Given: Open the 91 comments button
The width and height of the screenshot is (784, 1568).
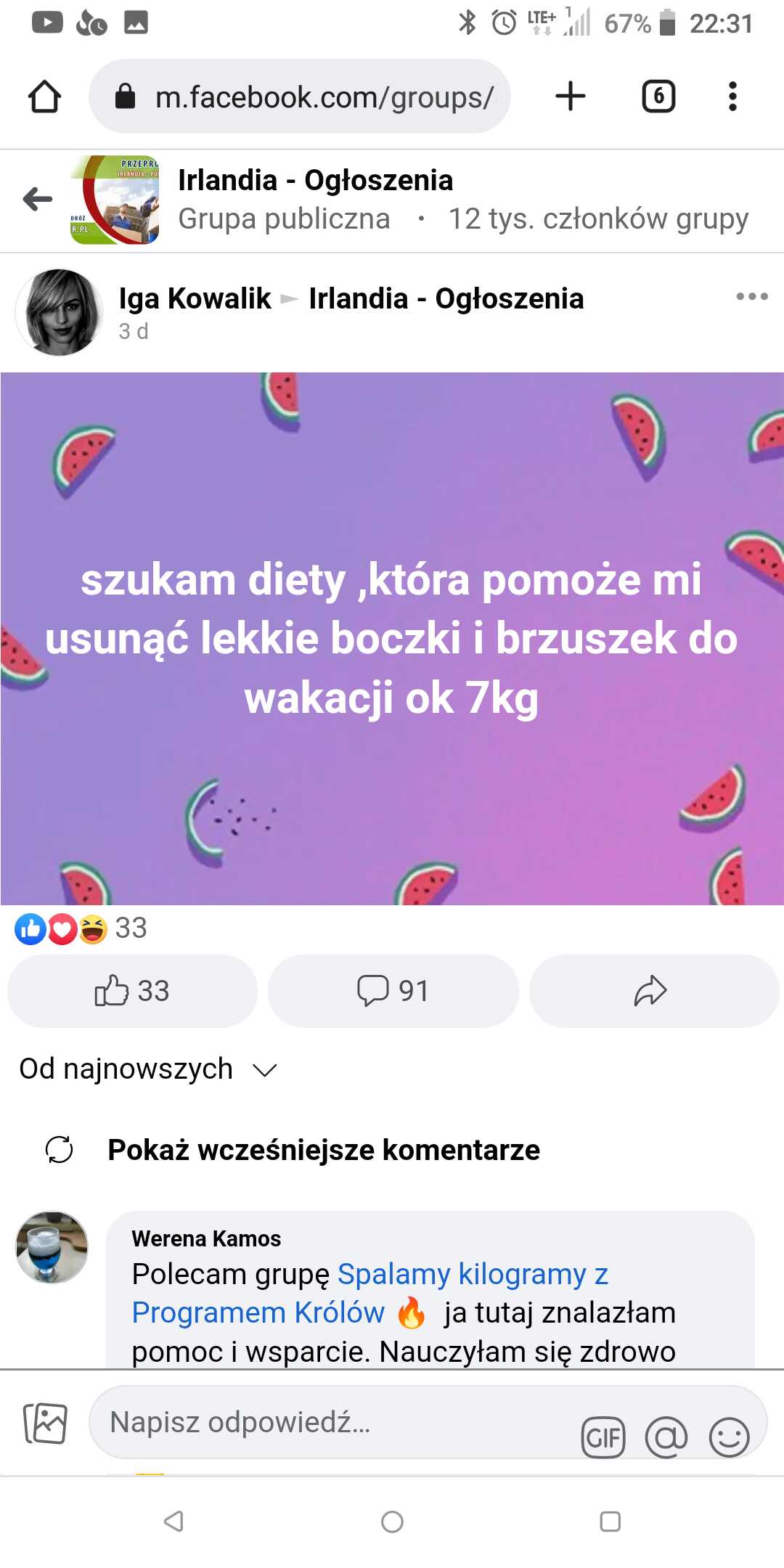Looking at the screenshot, I should pyautogui.click(x=393, y=991).
